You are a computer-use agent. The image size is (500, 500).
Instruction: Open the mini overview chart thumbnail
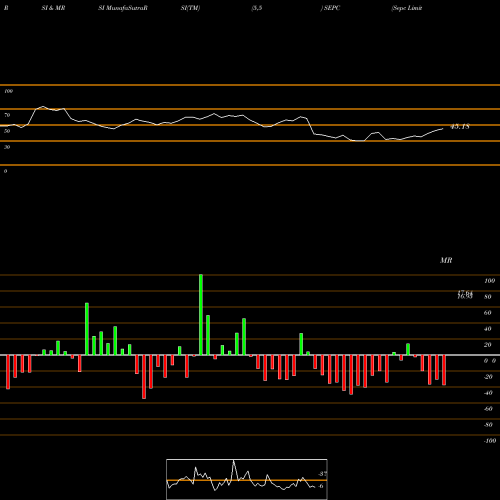247,479
